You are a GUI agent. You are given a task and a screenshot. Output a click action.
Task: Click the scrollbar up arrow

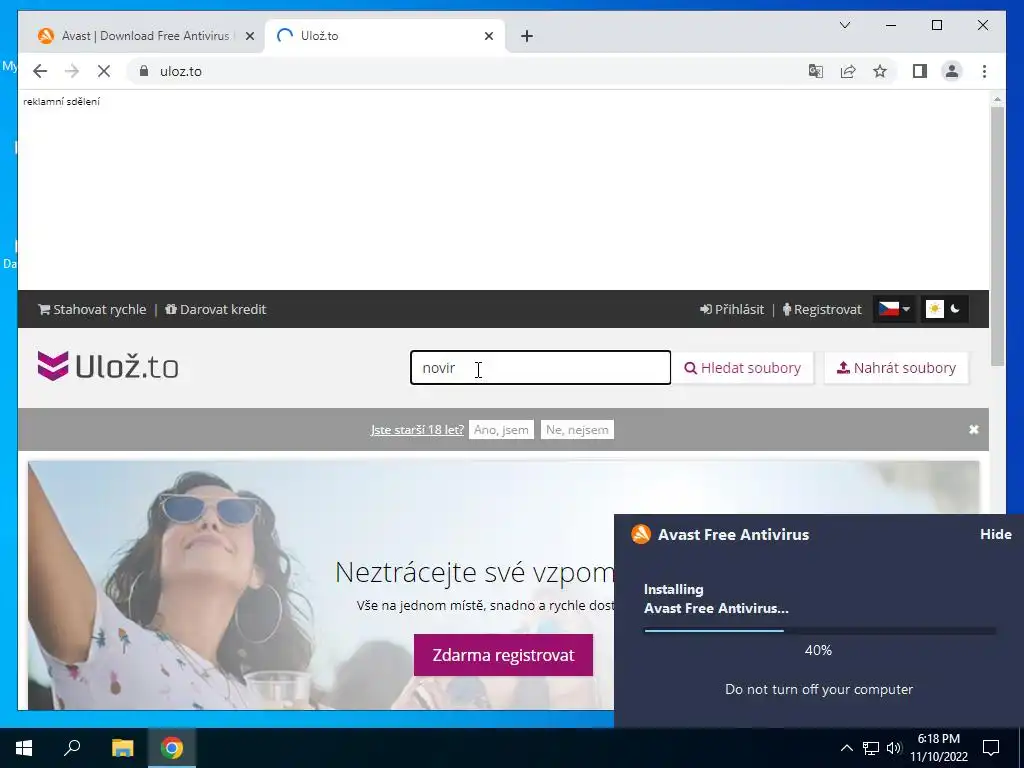[997, 99]
